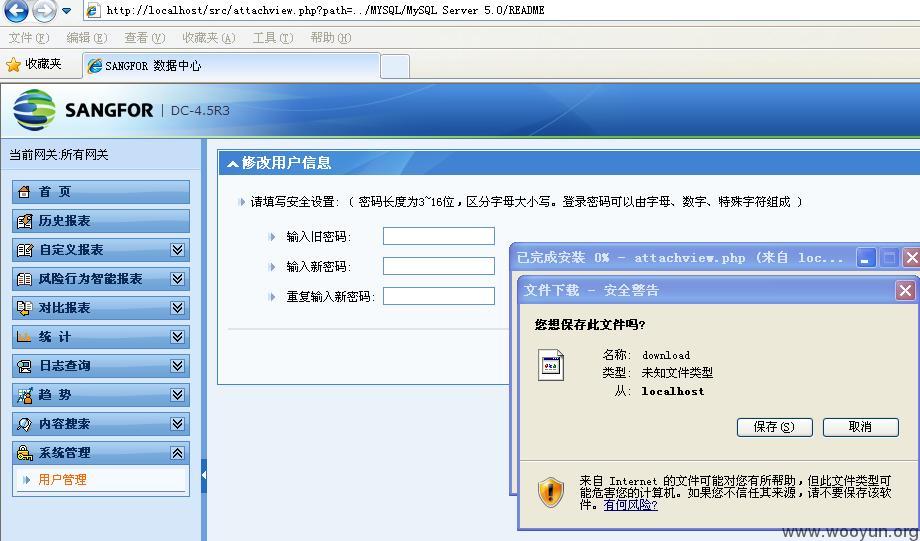The height and width of the screenshot is (541, 920).
Task: Open the 编辑(E) menu
Action: tap(87, 38)
